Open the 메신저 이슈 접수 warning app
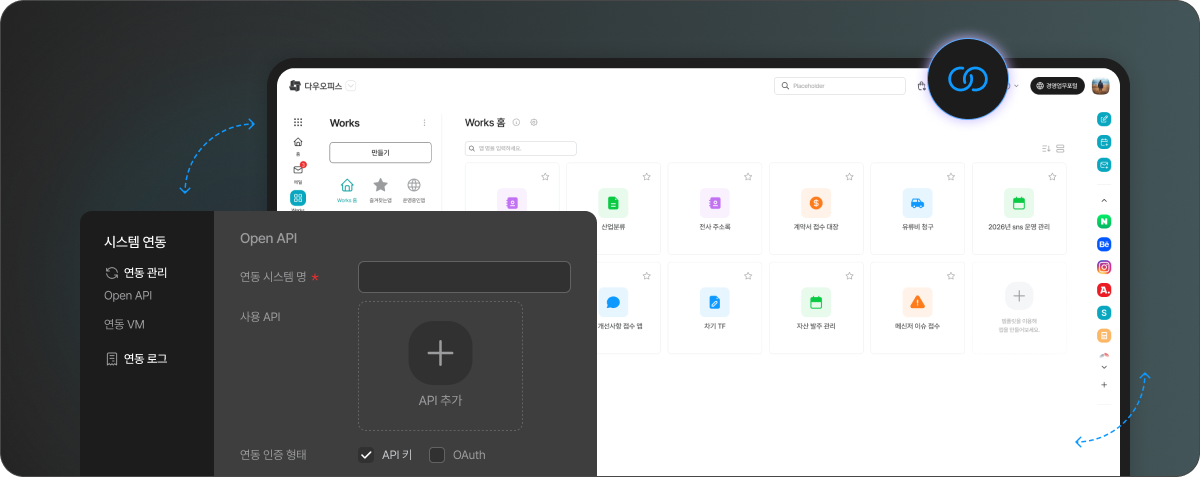Image resolution: width=1200 pixels, height=477 pixels. pyautogui.click(x=917, y=302)
